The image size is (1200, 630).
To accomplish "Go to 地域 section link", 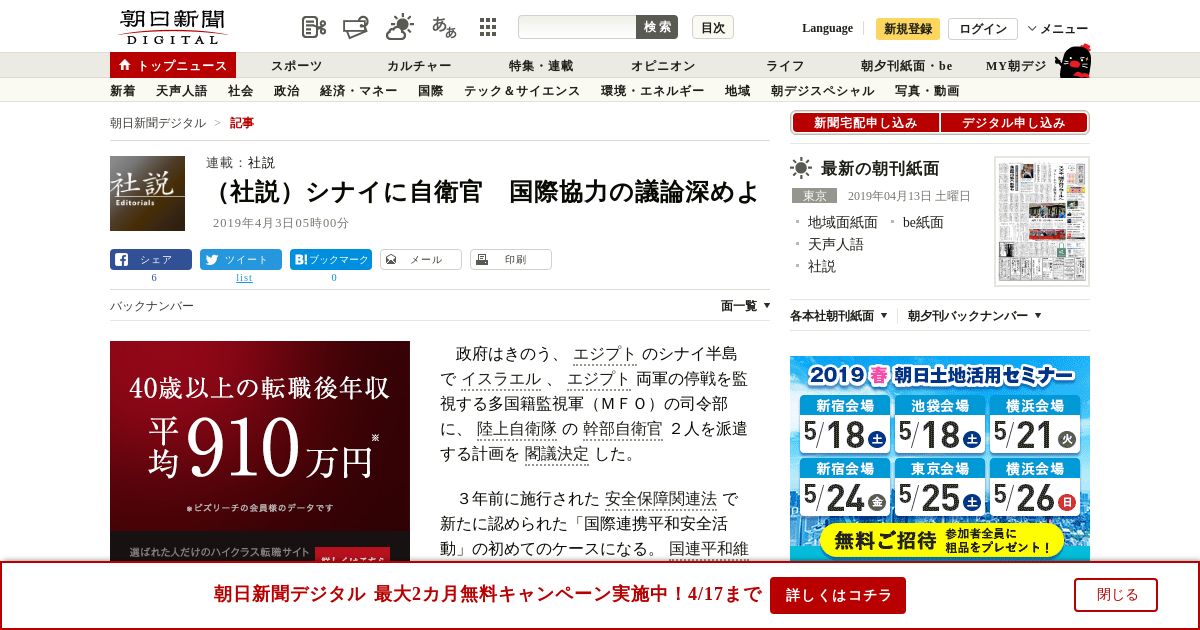I will point(738,91).
